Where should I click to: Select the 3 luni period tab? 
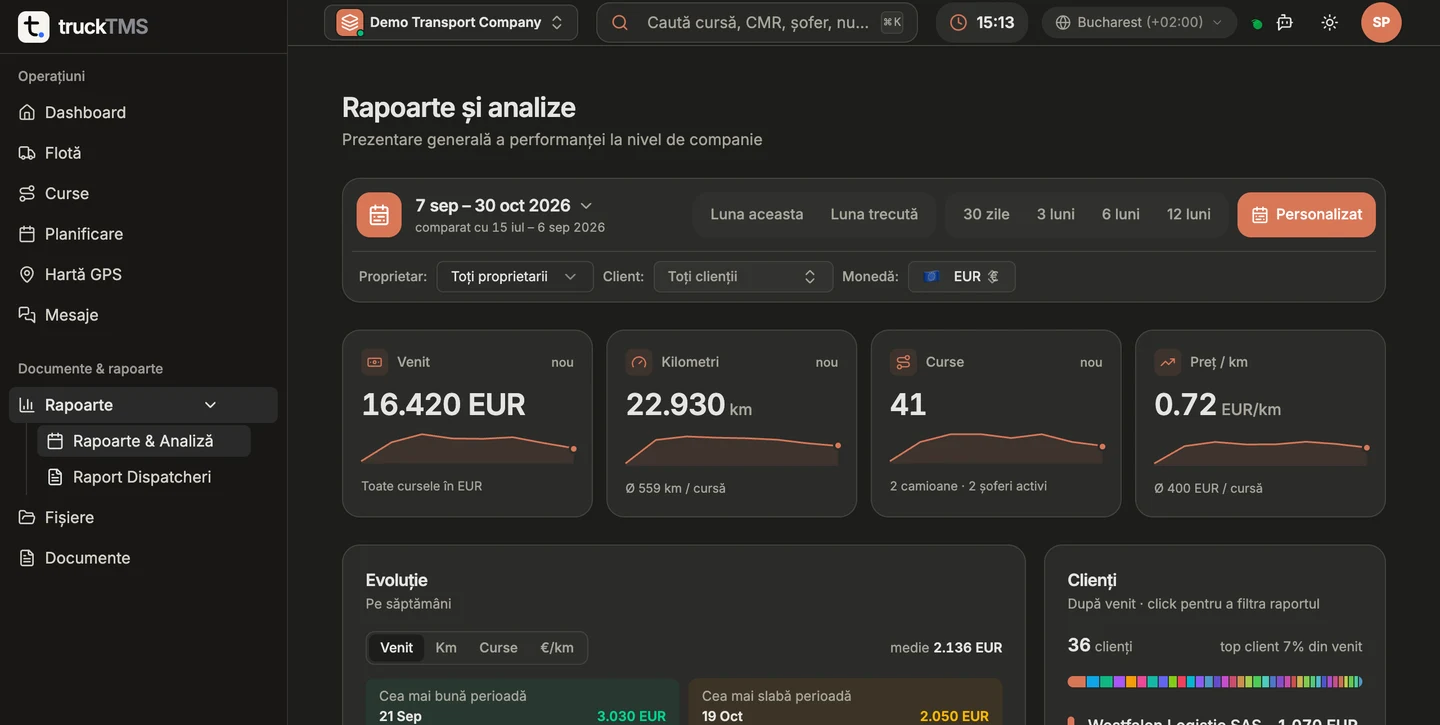1056,214
